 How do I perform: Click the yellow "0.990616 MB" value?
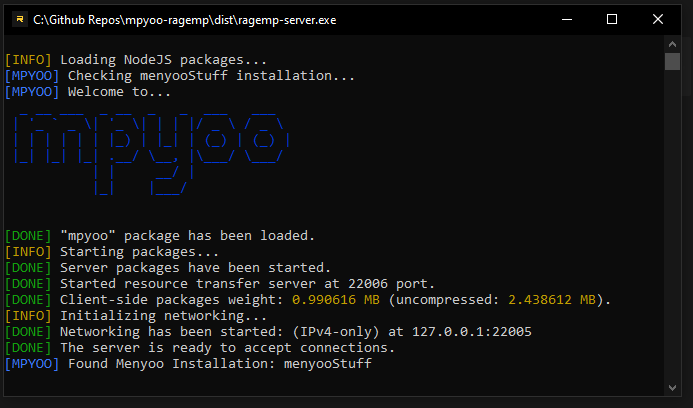336,300
